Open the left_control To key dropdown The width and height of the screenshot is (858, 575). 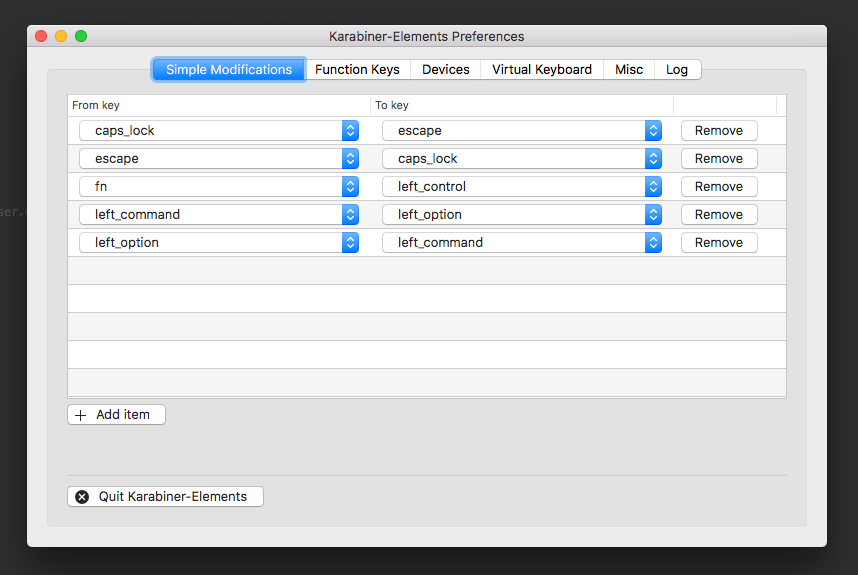coord(522,187)
